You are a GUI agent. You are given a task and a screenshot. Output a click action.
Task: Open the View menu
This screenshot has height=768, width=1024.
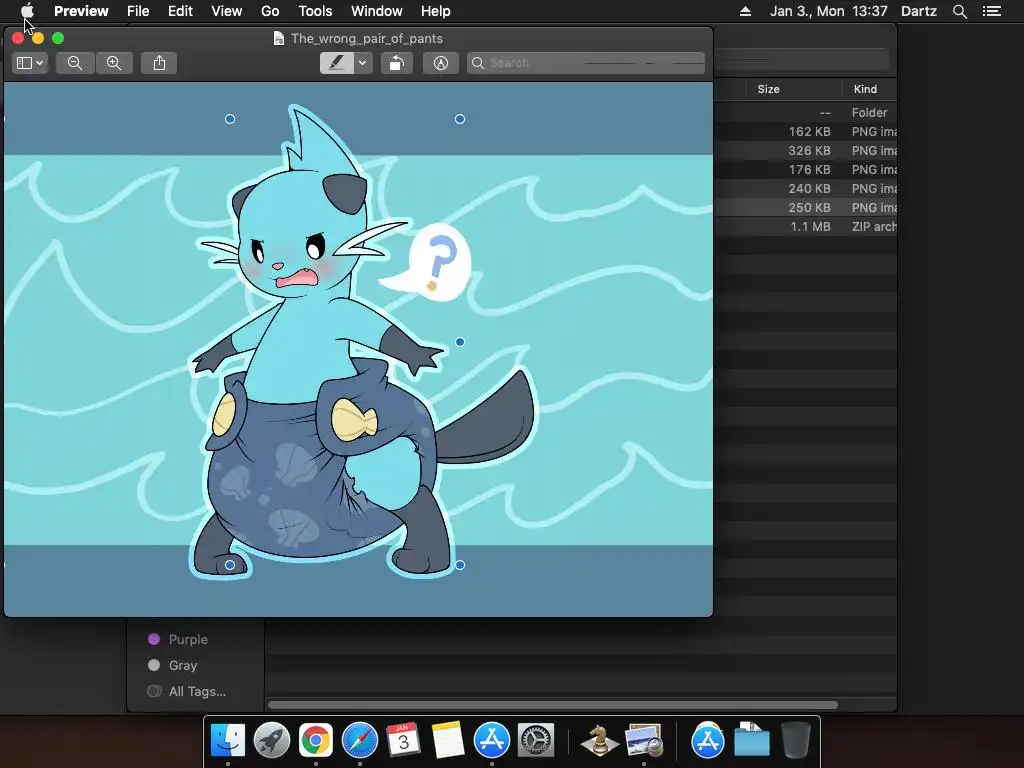[x=227, y=11]
